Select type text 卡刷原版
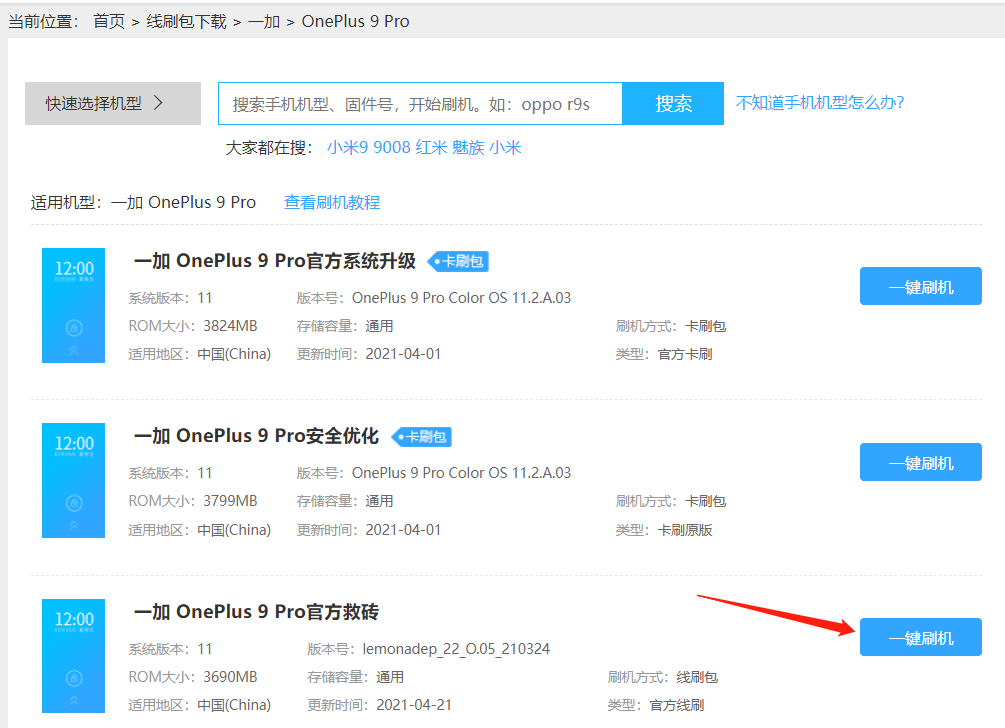 [685, 530]
